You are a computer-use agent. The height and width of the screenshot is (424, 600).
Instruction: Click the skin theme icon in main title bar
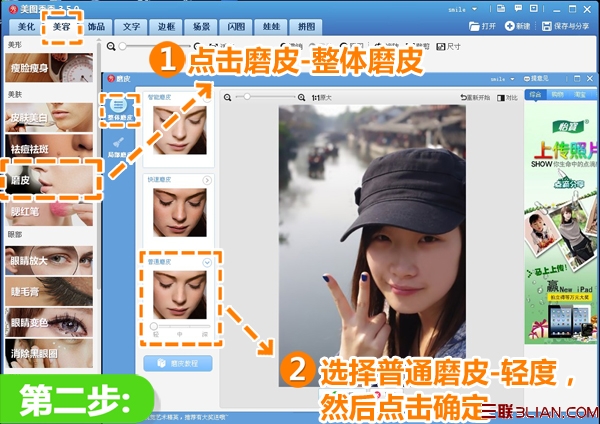501,8
